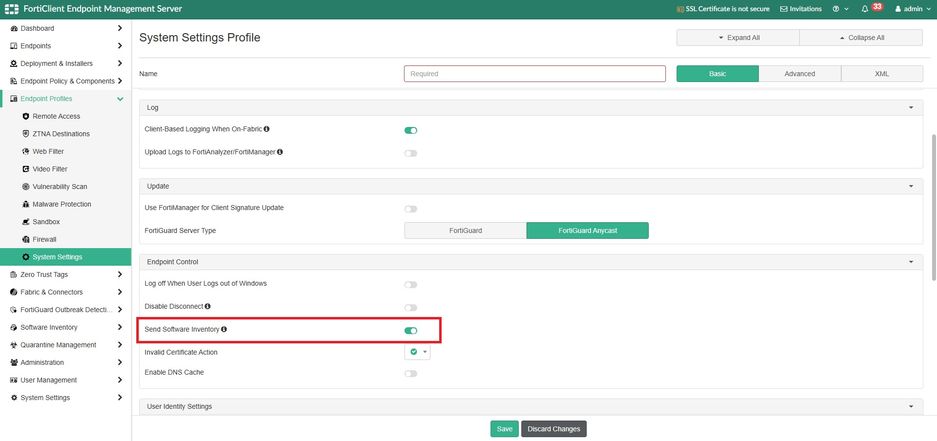Open the Quarantine Management menu item
937x441 pixels.
pos(66,345)
